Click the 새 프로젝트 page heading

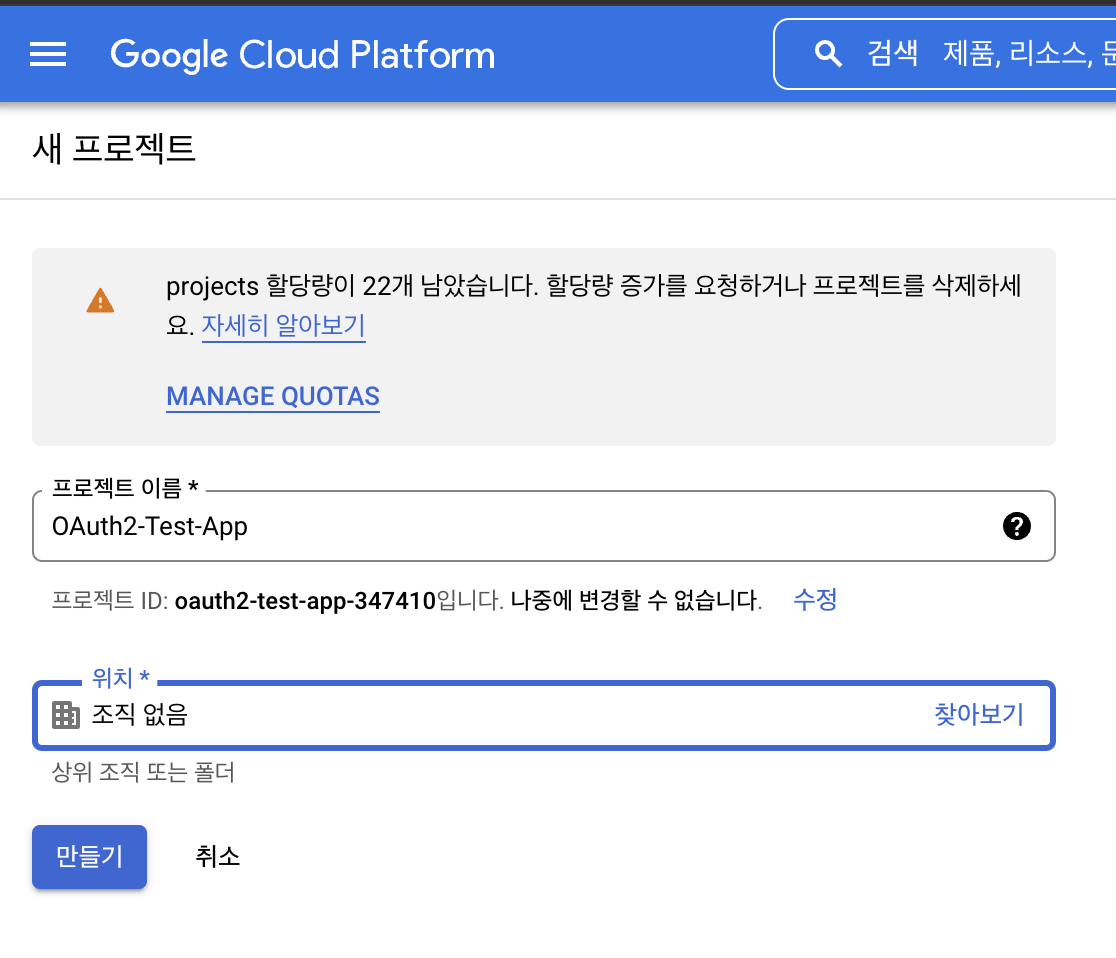pos(115,149)
